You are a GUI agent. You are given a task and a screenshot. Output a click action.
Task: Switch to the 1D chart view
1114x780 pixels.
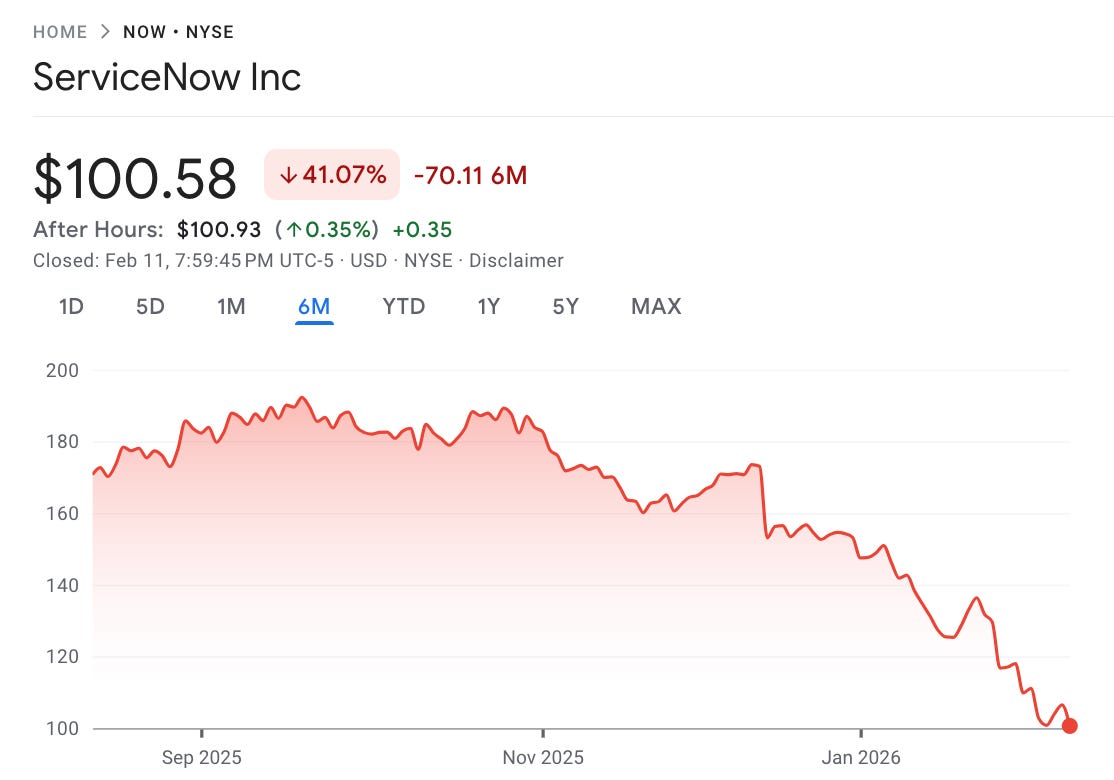coord(69,307)
